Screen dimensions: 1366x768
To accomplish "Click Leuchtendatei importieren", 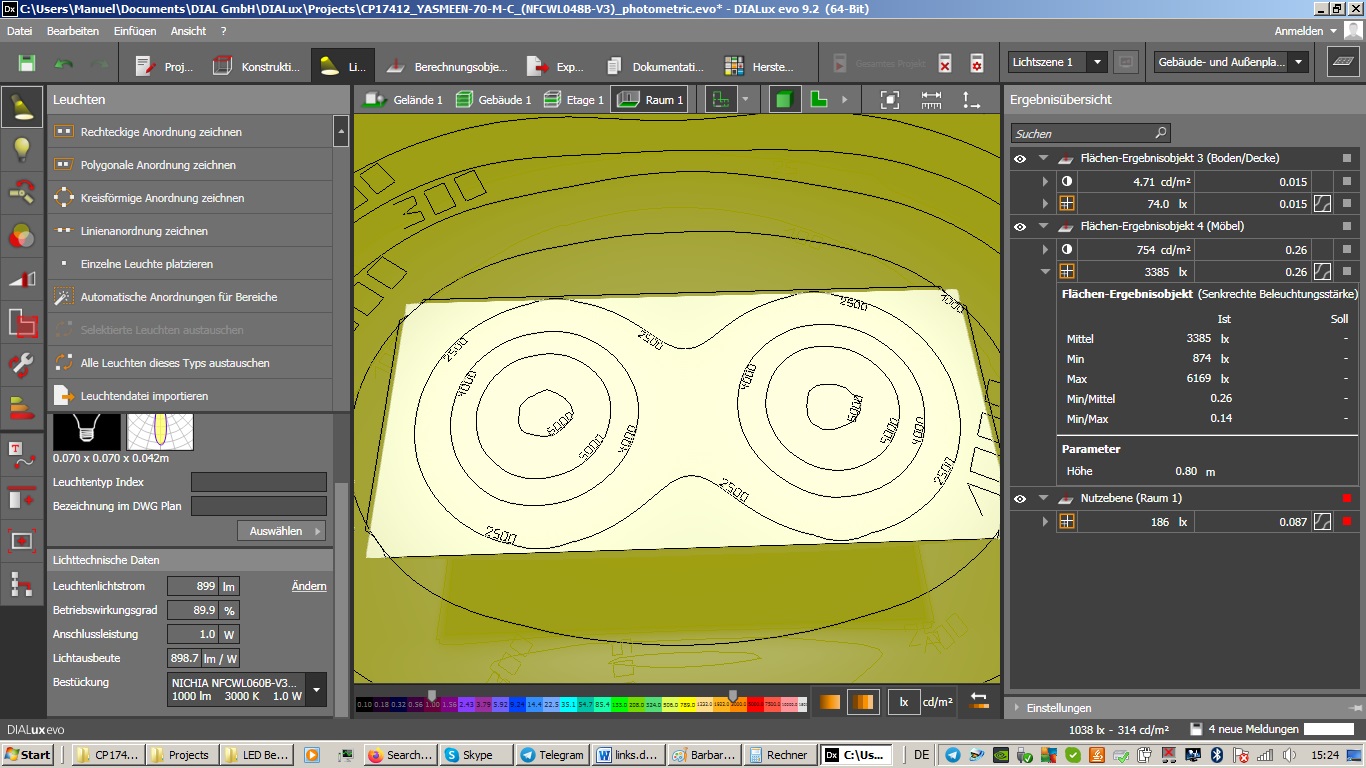I will [x=190, y=396].
